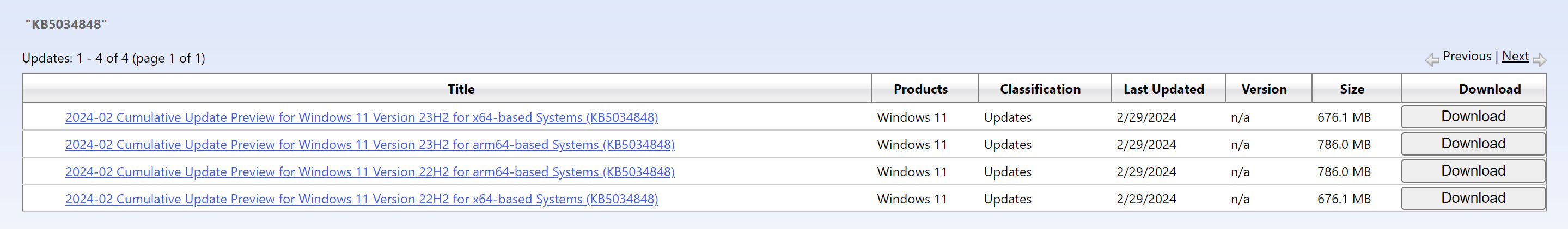Open the Windows 11 22H2 x64 update link
The height and width of the screenshot is (229, 1568).
point(362,199)
